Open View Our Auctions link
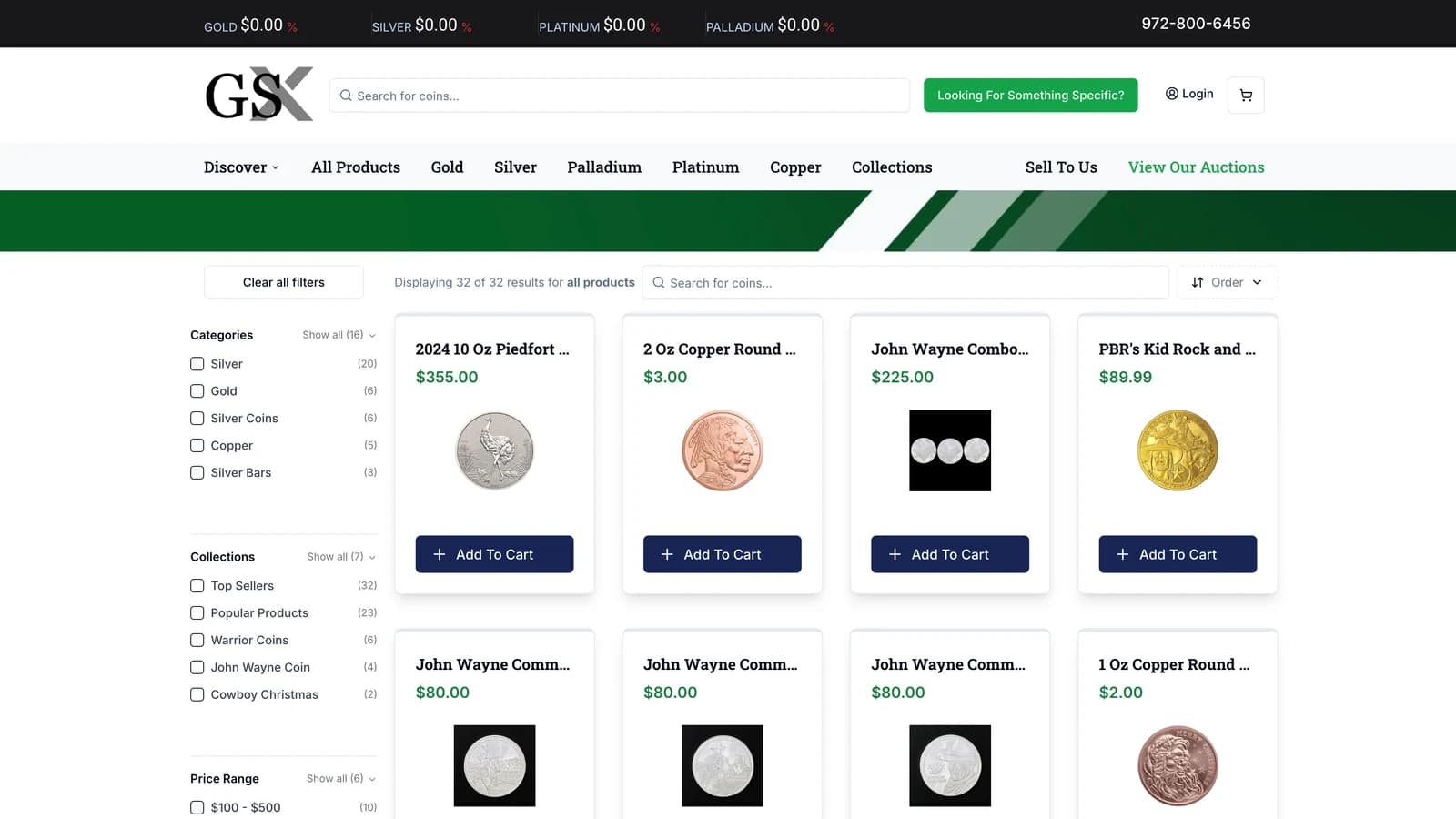 1196,167
